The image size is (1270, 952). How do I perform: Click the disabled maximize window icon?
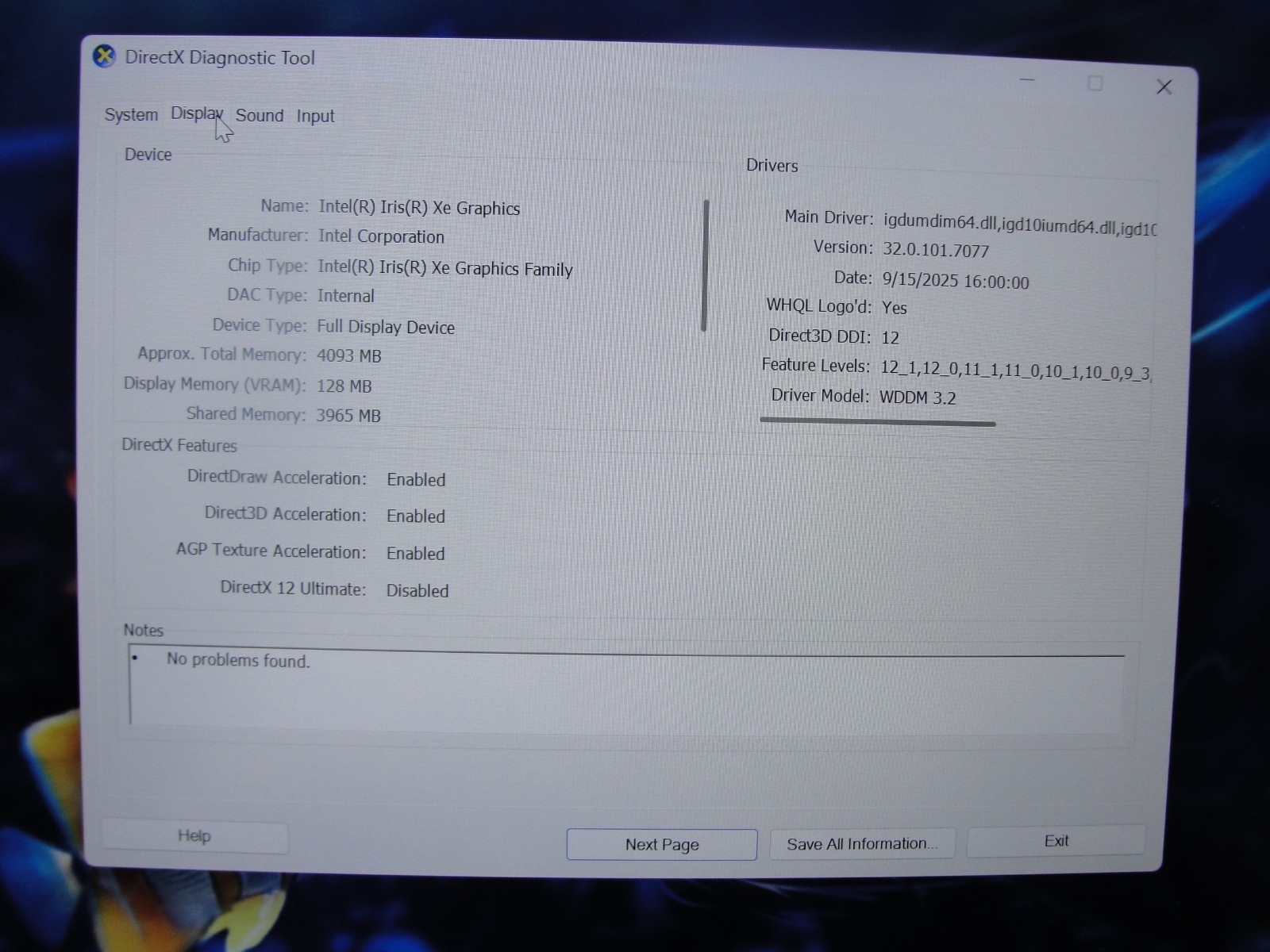(x=1095, y=83)
